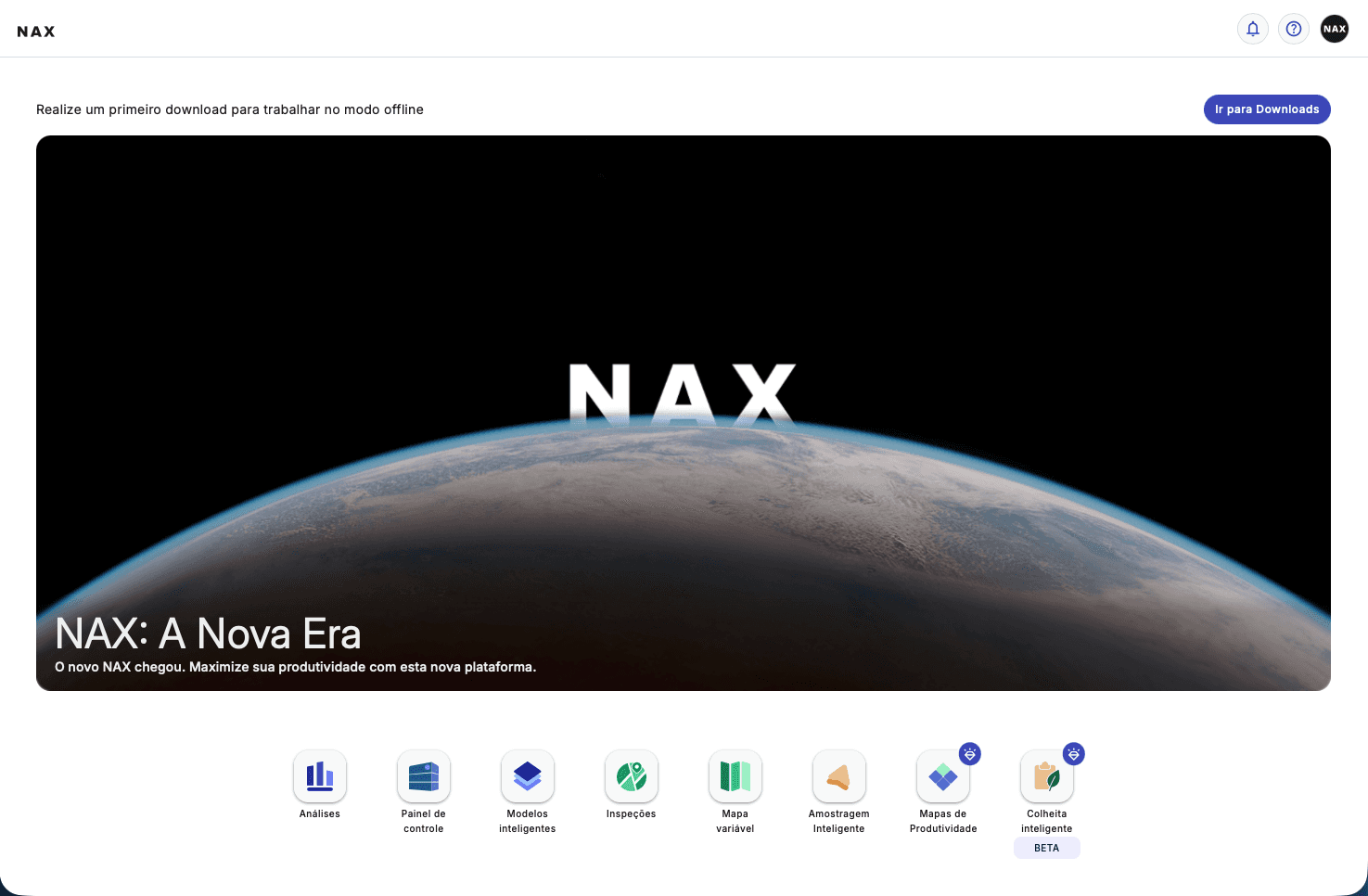Launch Modelos inteligentes layers icon
This screenshot has height=896, width=1368.
pos(528,776)
